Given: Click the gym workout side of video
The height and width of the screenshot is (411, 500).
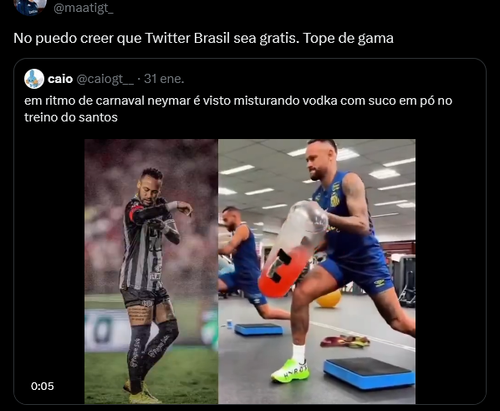Looking at the screenshot, I should pos(317,271).
